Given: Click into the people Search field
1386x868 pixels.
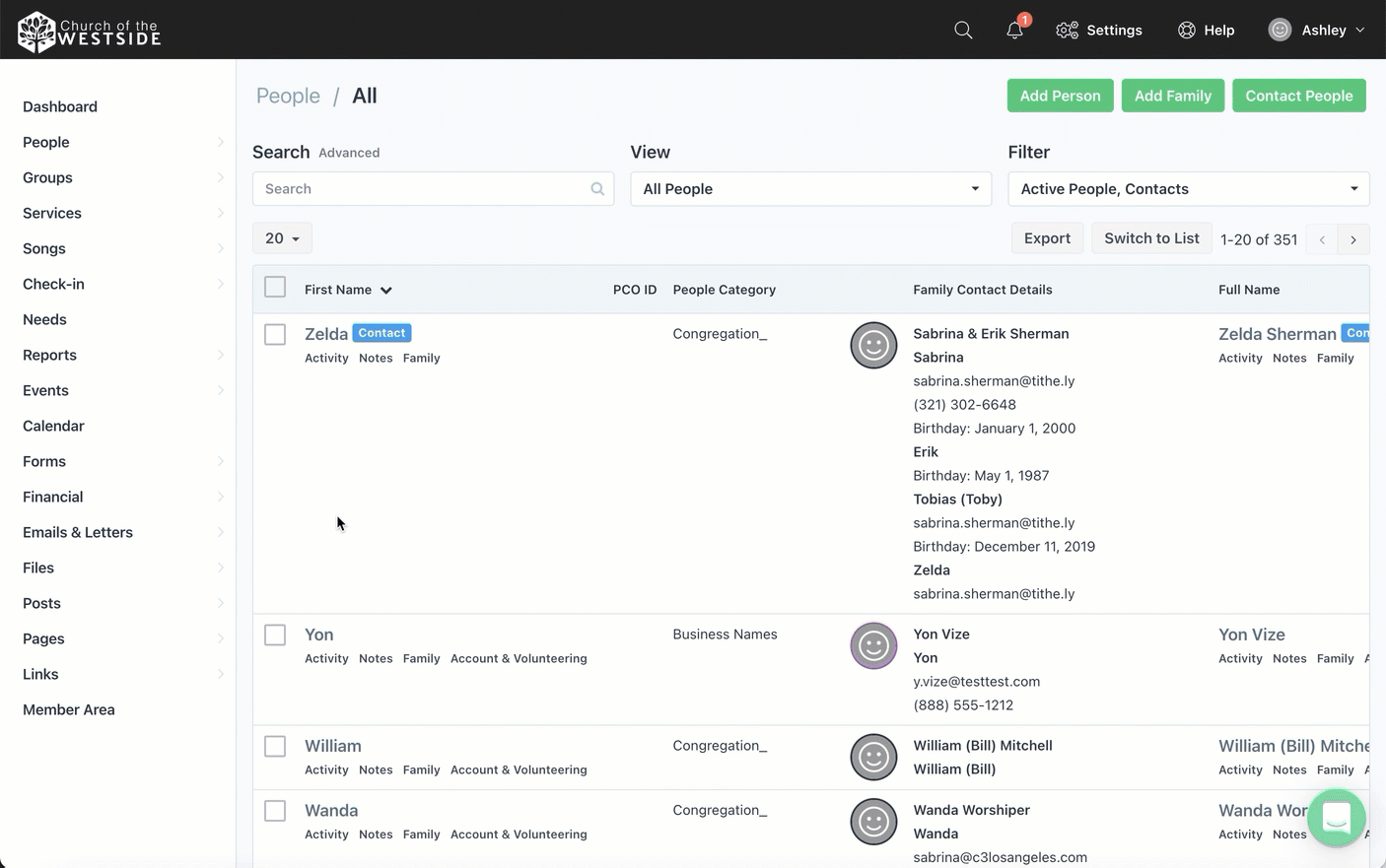Looking at the screenshot, I should click(424, 189).
